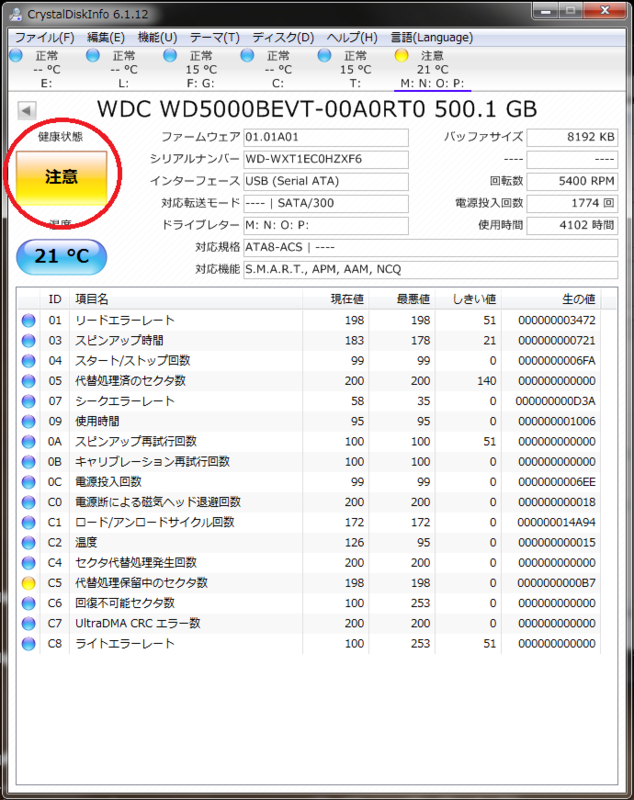
Task: Click the 現在値 column header
Action: pos(336,299)
